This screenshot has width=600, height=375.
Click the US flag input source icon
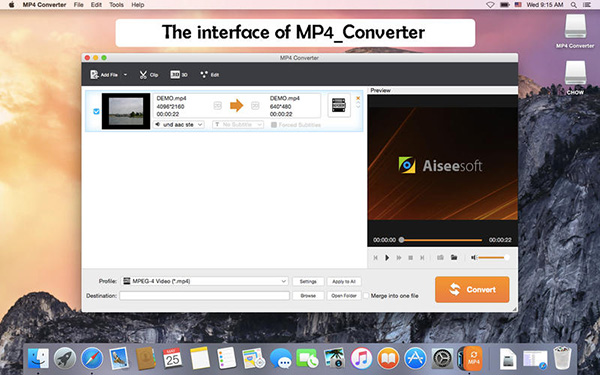518,5
